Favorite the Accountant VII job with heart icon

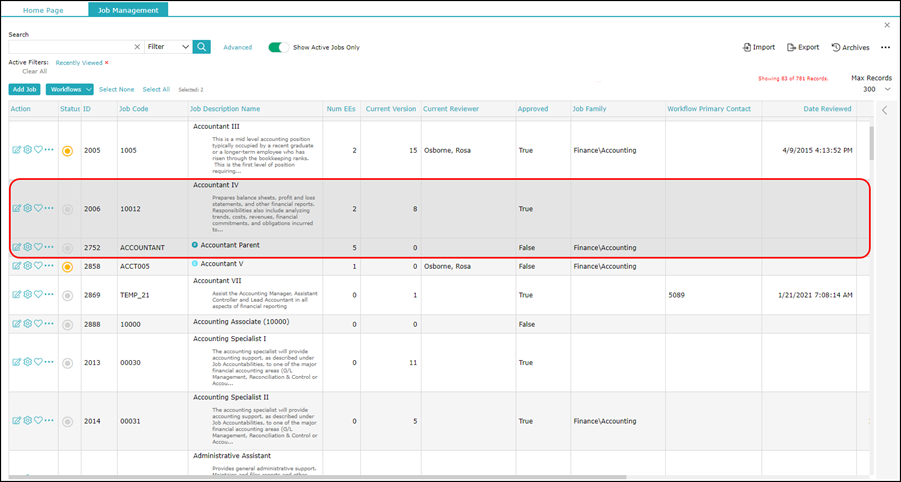tap(38, 296)
